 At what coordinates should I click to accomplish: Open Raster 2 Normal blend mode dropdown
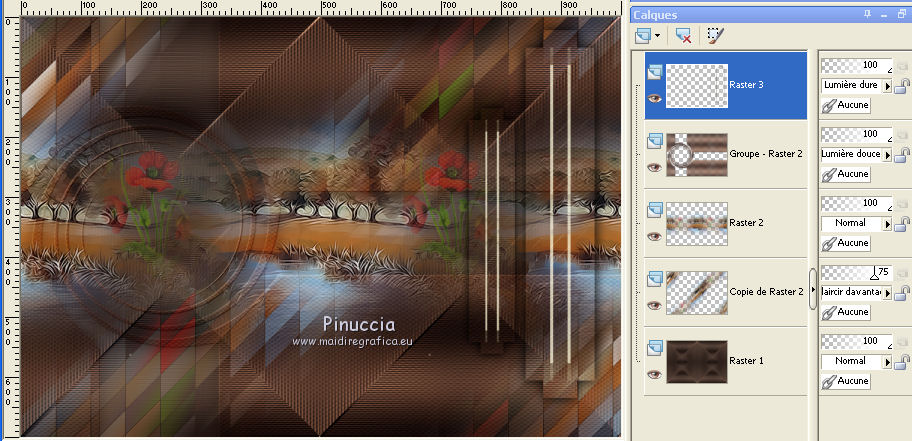point(888,223)
